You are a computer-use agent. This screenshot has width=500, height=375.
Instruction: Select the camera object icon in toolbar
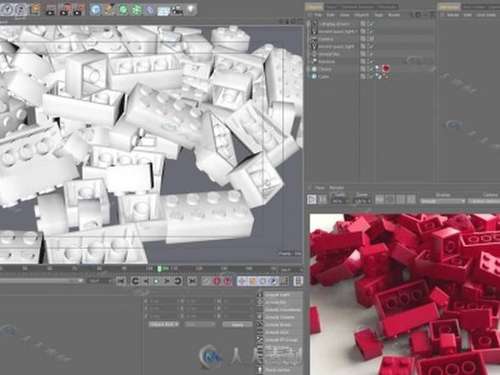(177, 10)
